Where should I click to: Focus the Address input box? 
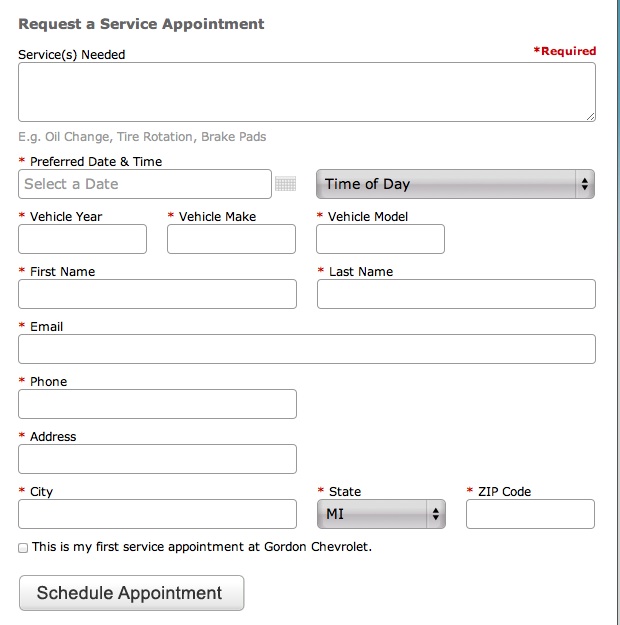(x=157, y=459)
